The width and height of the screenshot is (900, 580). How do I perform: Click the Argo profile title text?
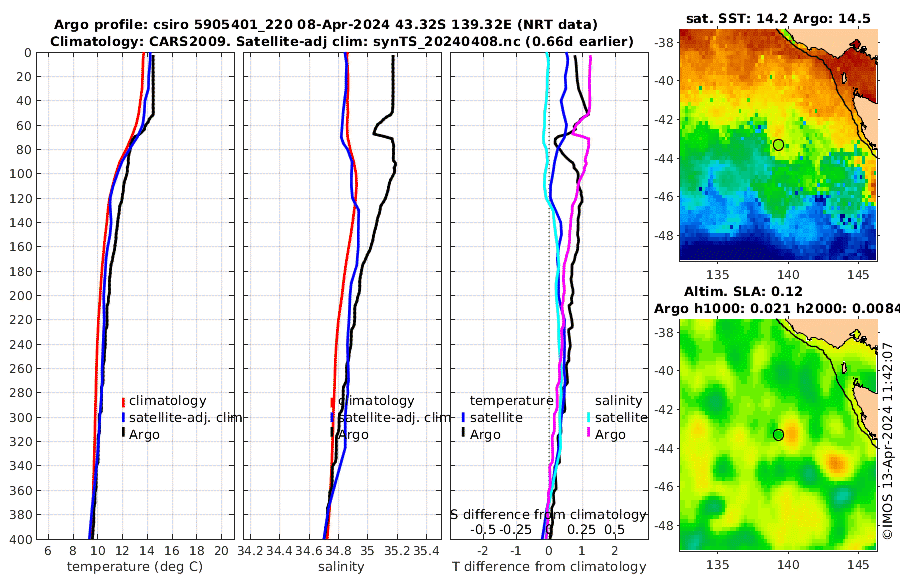[x=325, y=25]
